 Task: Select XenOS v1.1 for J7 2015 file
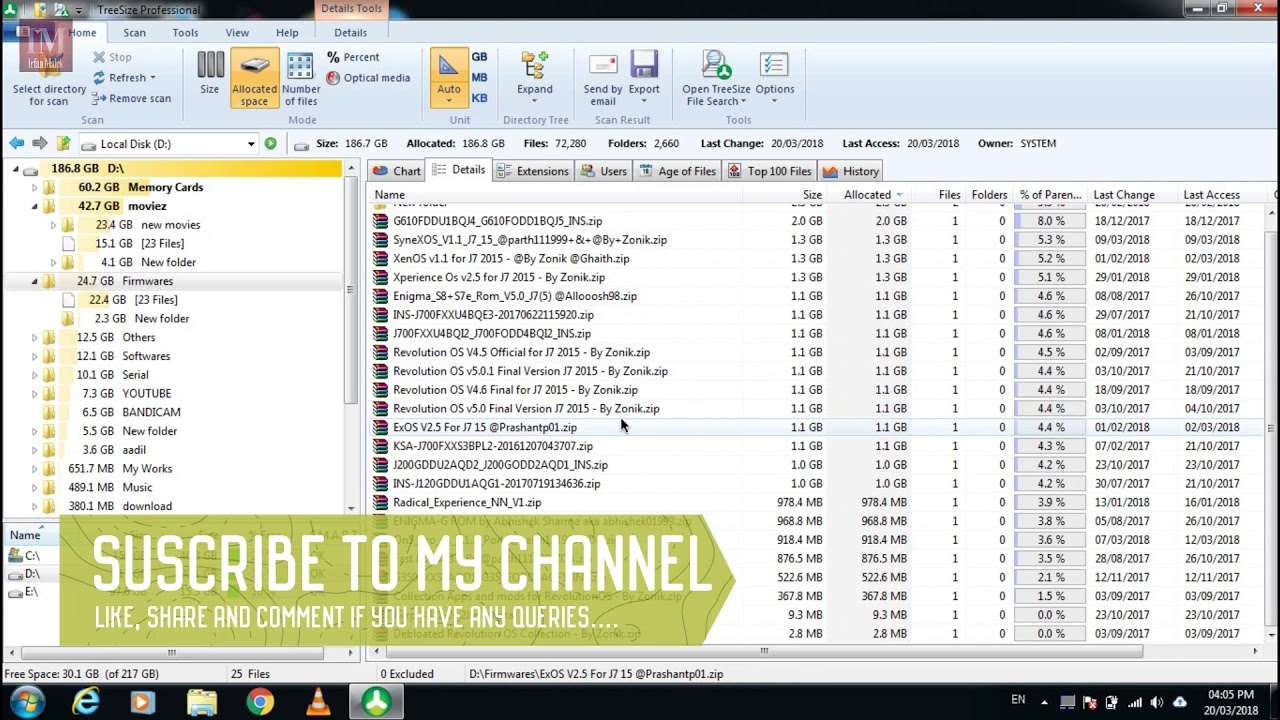(511, 258)
